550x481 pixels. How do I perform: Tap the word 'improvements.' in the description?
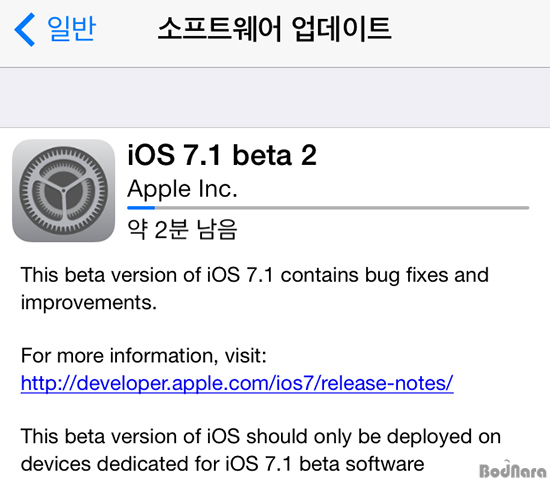89,302
